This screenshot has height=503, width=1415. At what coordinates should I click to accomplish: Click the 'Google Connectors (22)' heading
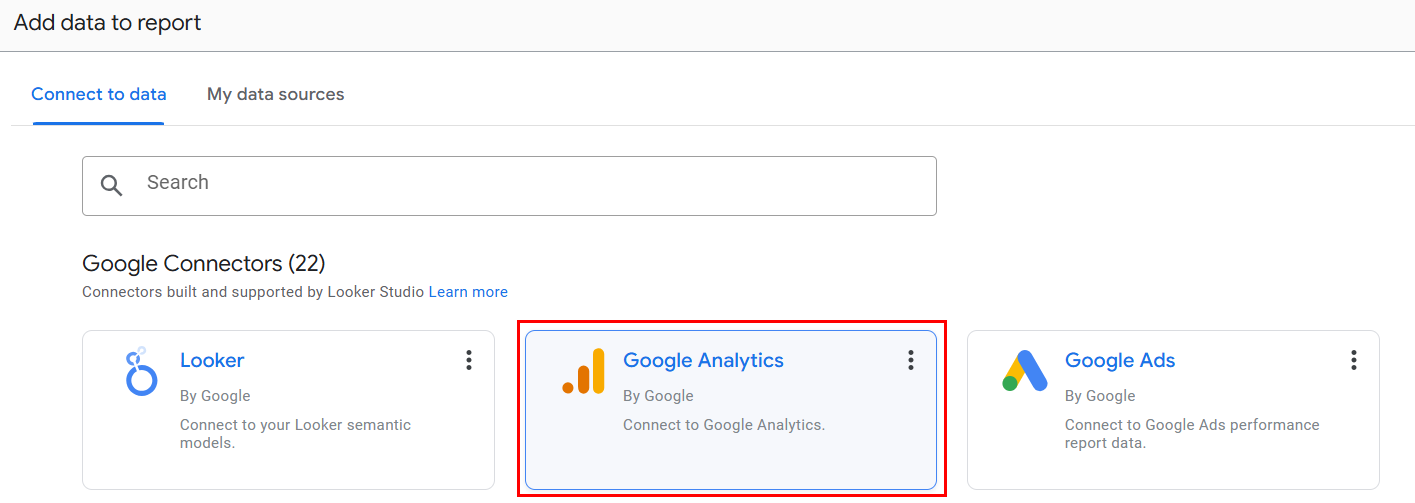(204, 264)
